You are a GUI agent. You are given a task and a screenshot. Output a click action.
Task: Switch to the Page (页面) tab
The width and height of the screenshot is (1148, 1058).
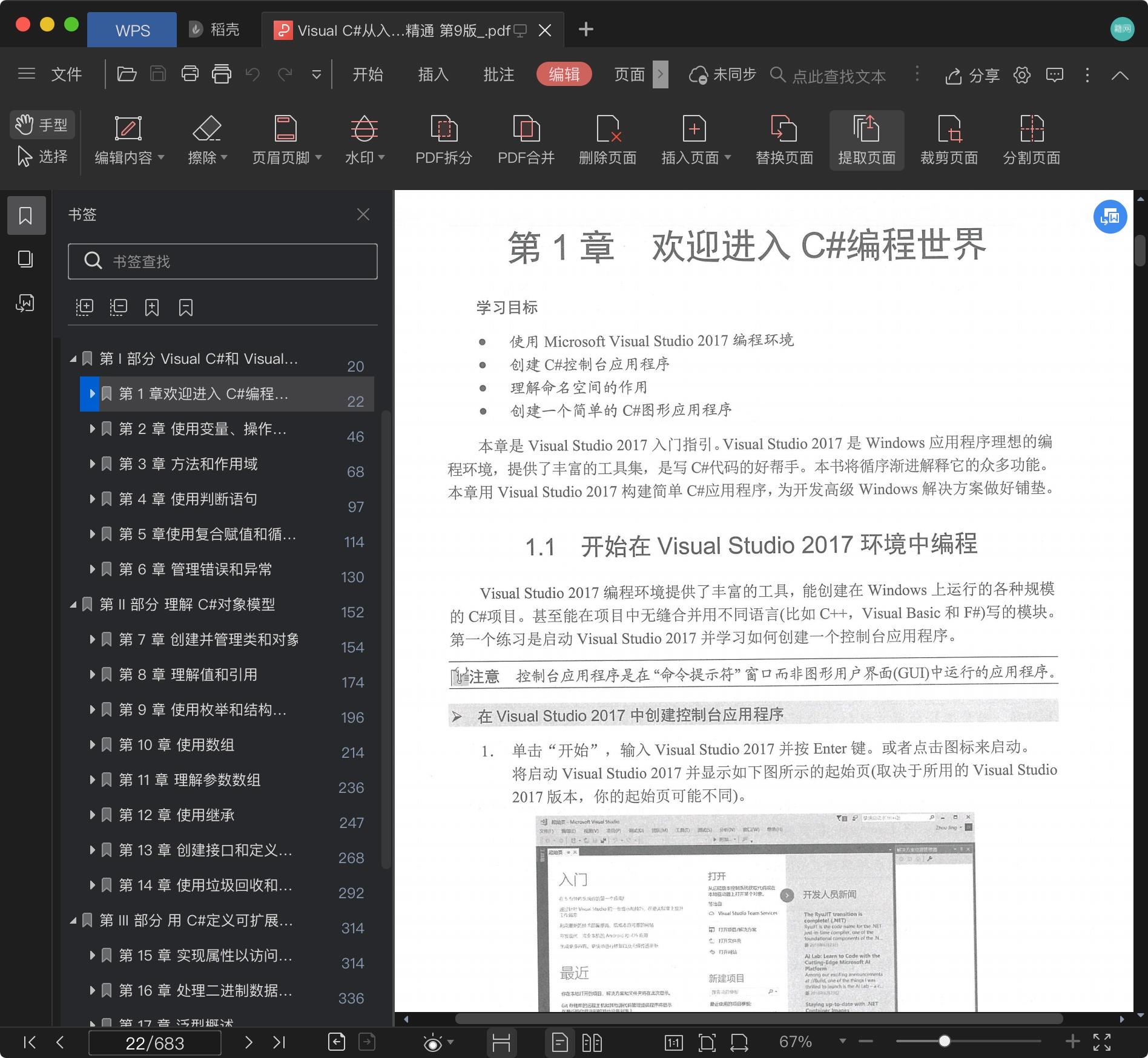click(x=629, y=74)
